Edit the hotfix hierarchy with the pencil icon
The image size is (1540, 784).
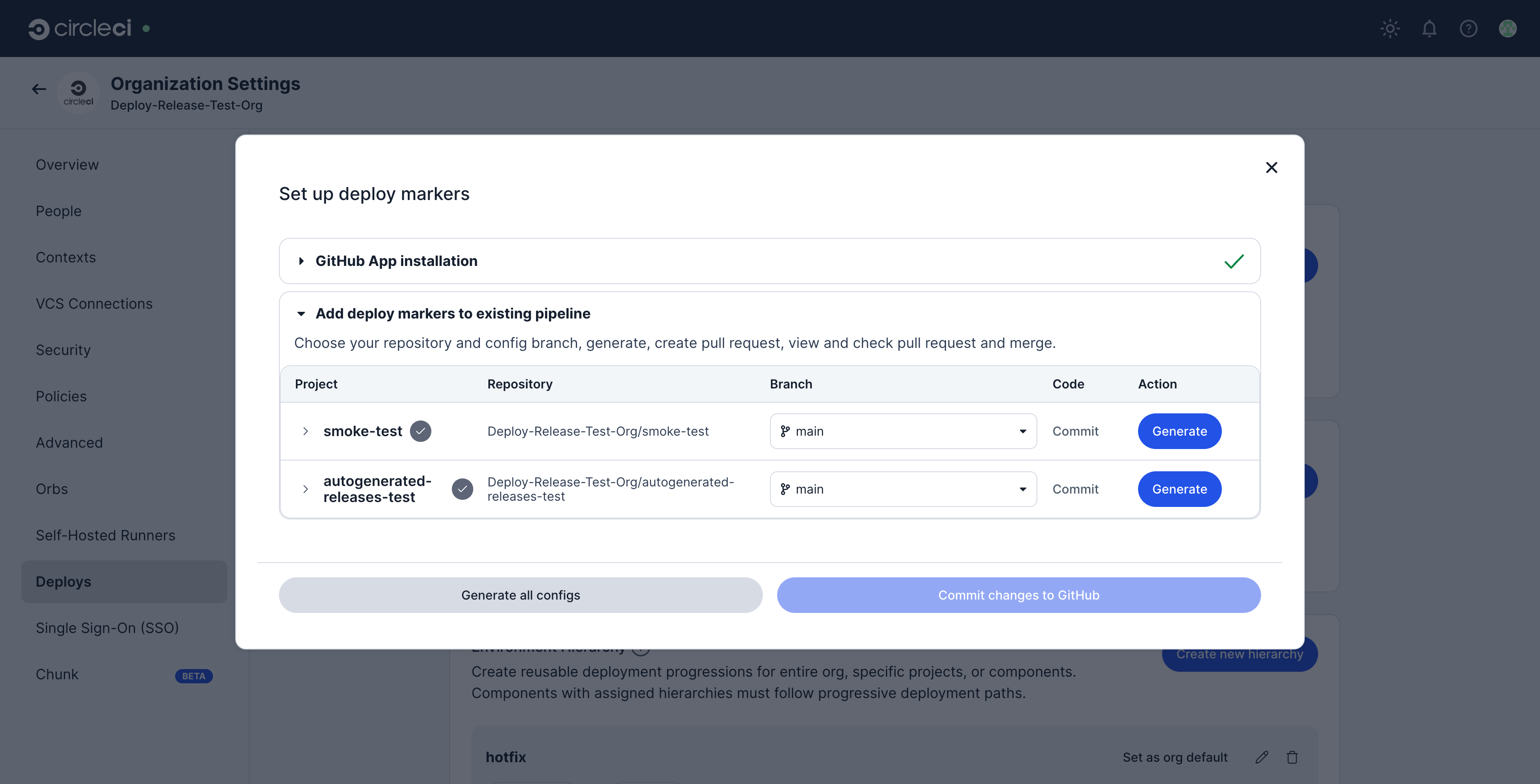point(1261,757)
